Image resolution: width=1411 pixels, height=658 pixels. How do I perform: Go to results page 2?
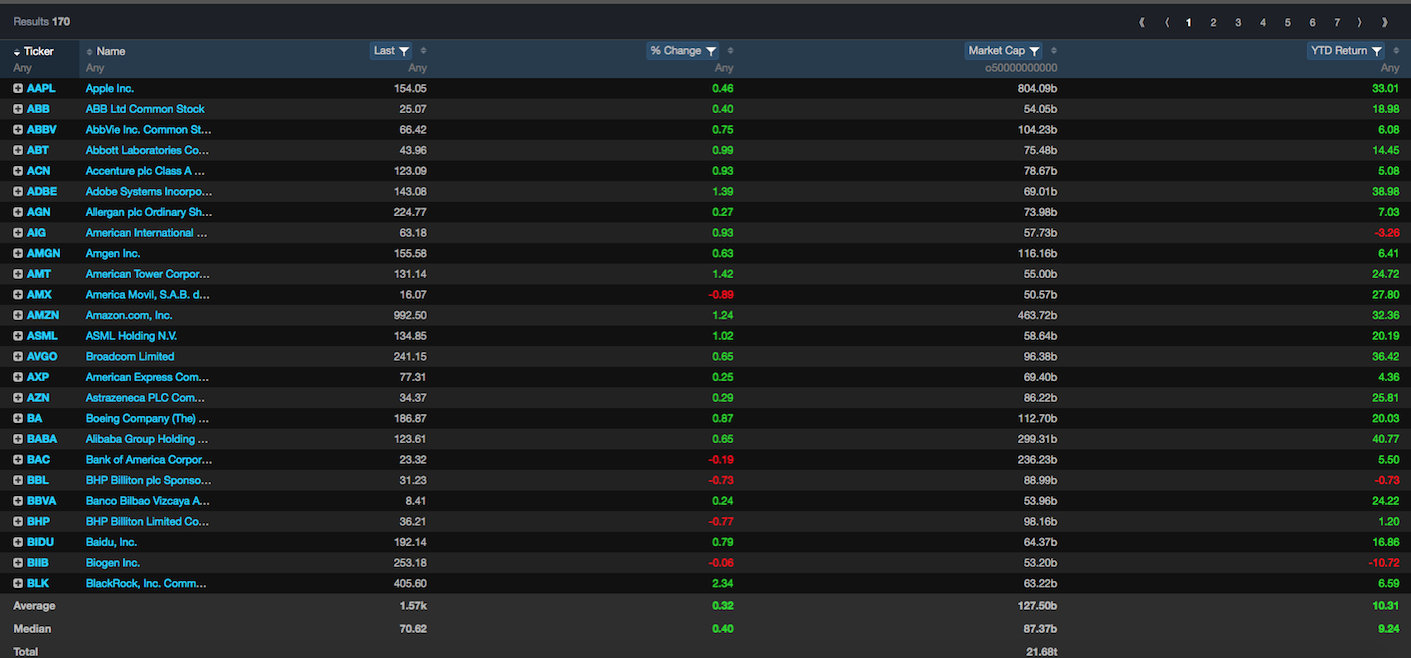[1213, 22]
